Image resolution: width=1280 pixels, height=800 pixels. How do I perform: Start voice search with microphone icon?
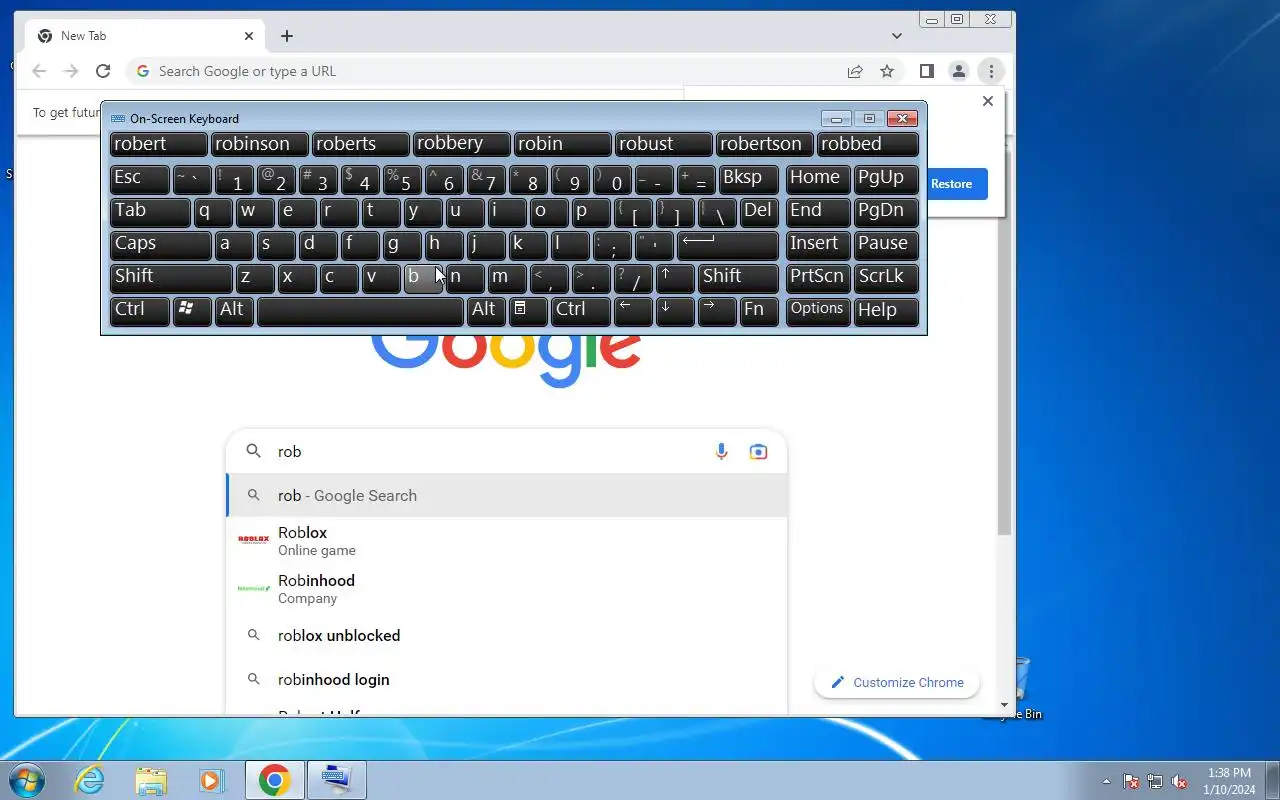pyautogui.click(x=721, y=452)
